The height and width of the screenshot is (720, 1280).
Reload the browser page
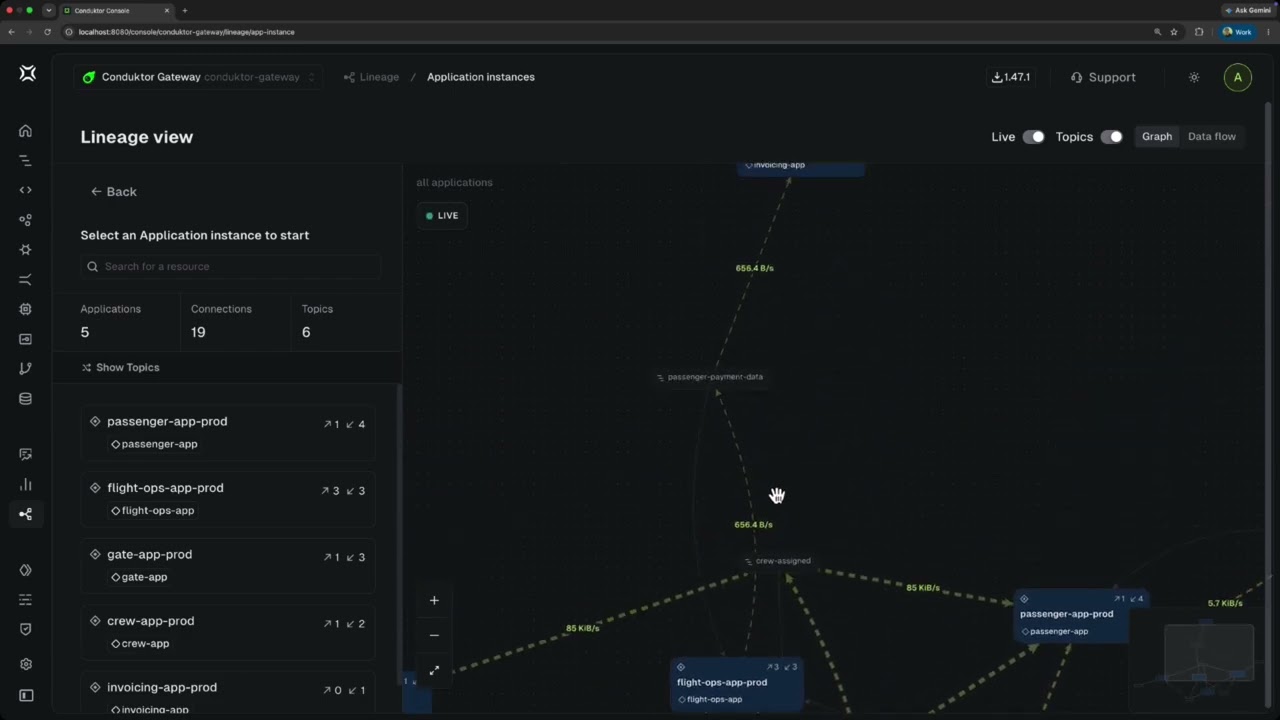point(47,32)
